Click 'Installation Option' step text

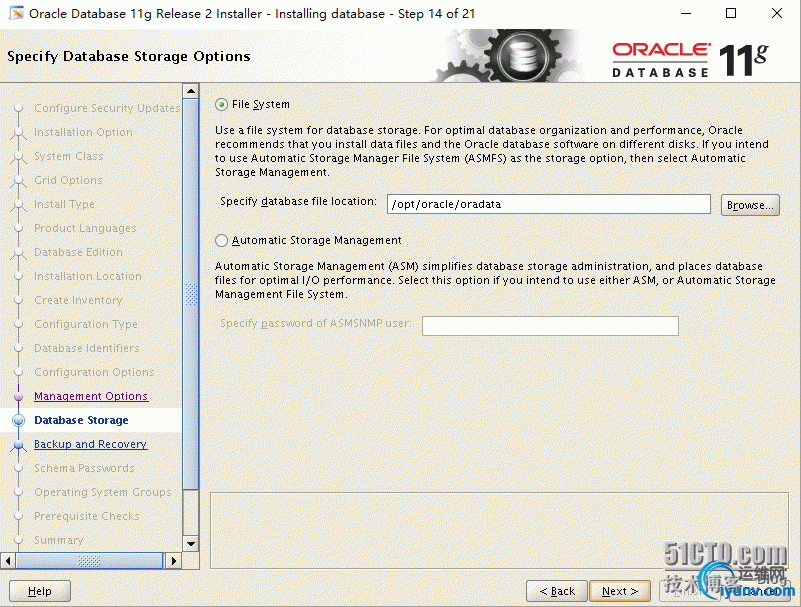(x=83, y=132)
